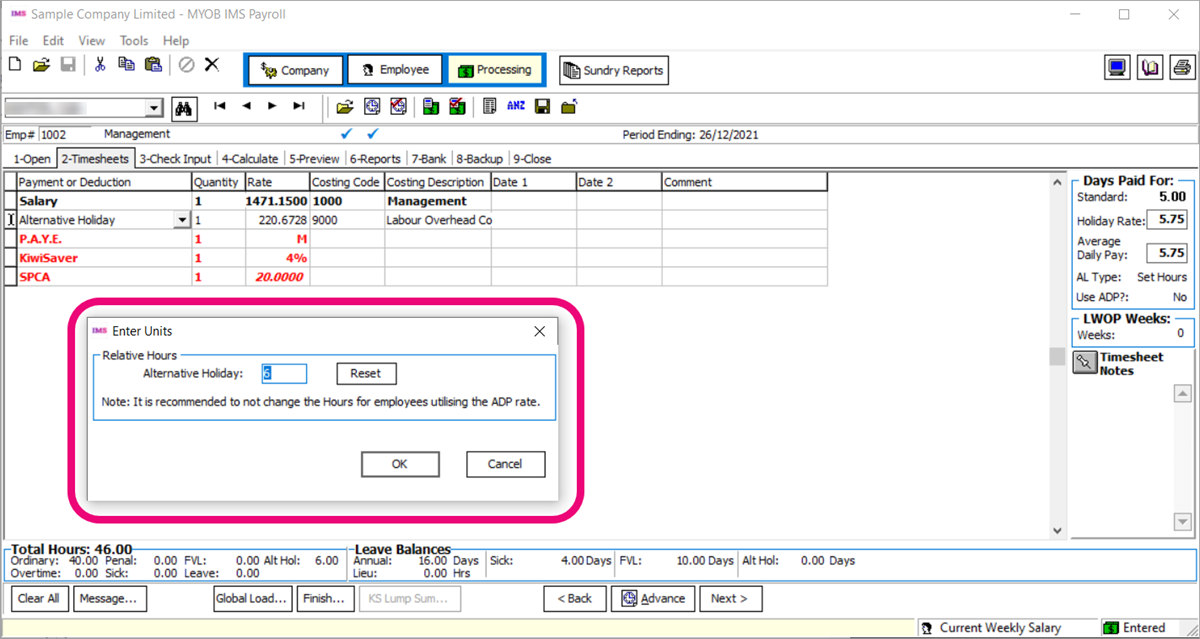Go to next employee record arrow
This screenshot has width=1200, height=639.
click(x=272, y=106)
